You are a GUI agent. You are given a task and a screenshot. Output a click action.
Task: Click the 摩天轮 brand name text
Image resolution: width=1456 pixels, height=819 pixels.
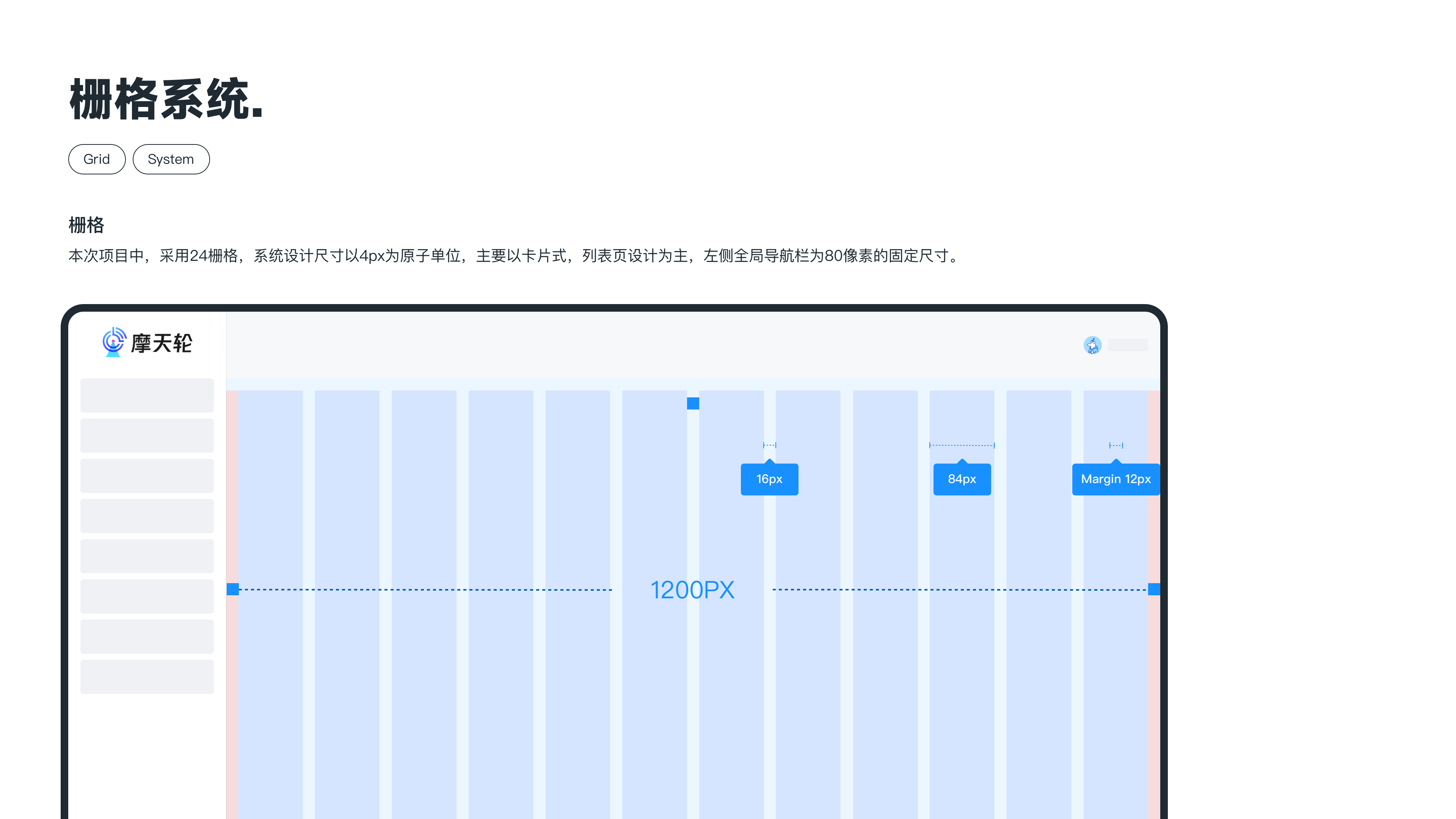162,343
